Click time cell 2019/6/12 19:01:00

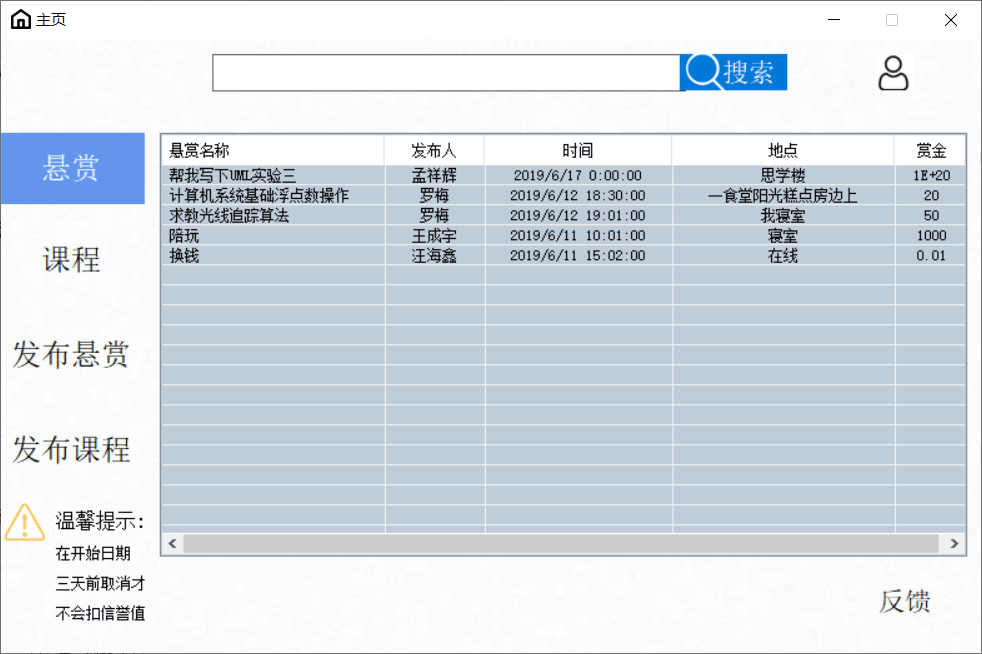click(x=578, y=215)
